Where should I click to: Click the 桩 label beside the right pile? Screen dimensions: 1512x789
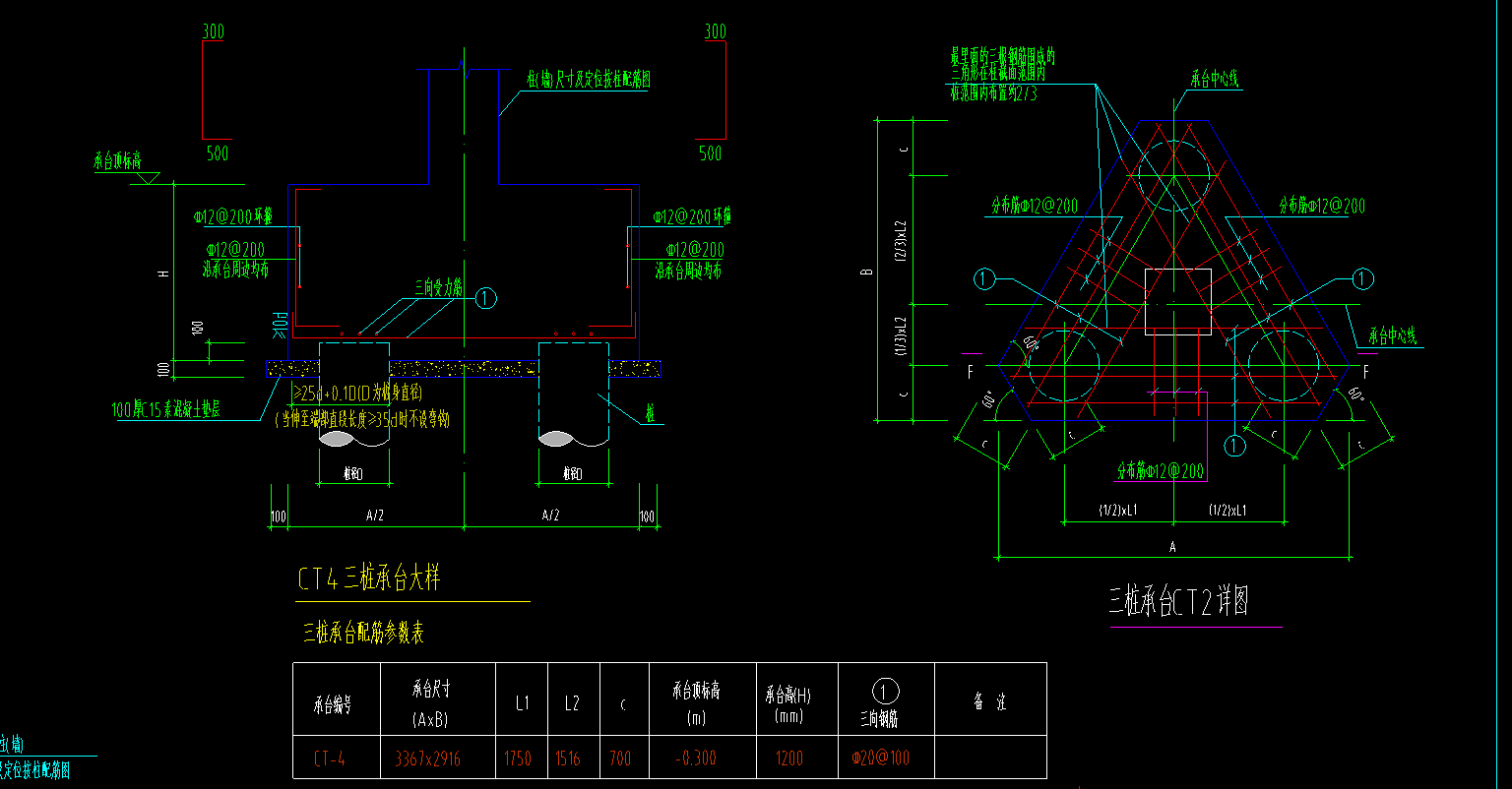[x=651, y=413]
